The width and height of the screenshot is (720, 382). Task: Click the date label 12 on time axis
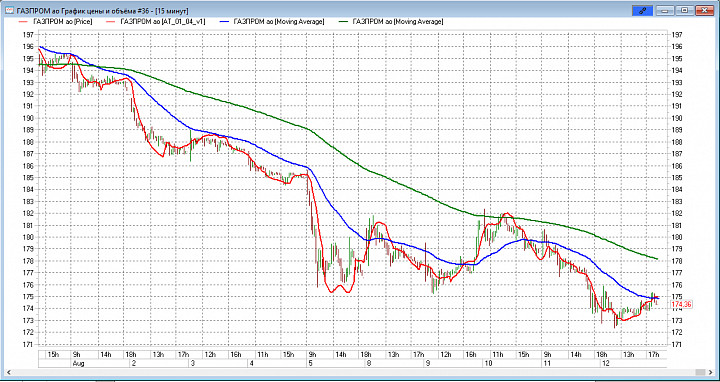(x=606, y=363)
